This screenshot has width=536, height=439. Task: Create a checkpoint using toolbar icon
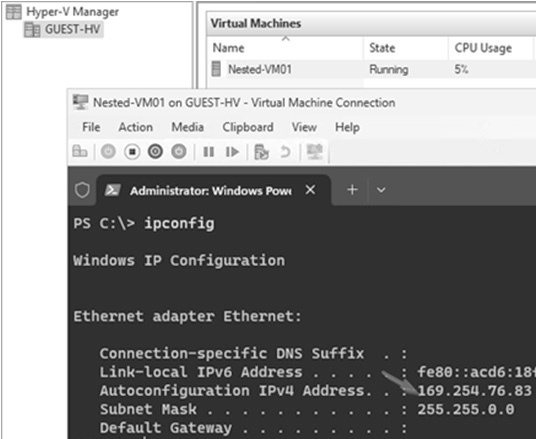262,152
